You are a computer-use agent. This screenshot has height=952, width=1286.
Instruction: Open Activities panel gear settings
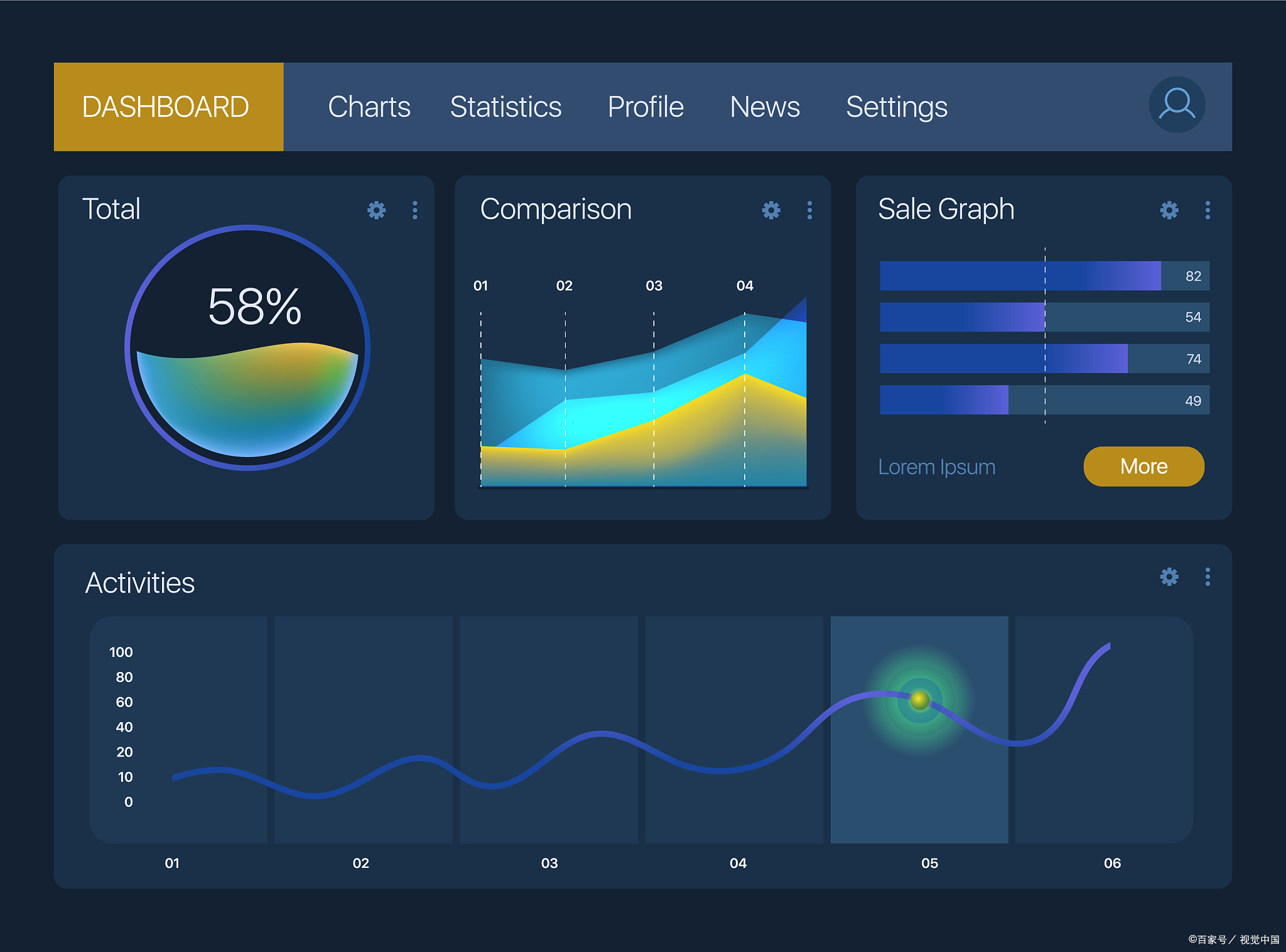[x=1169, y=576]
